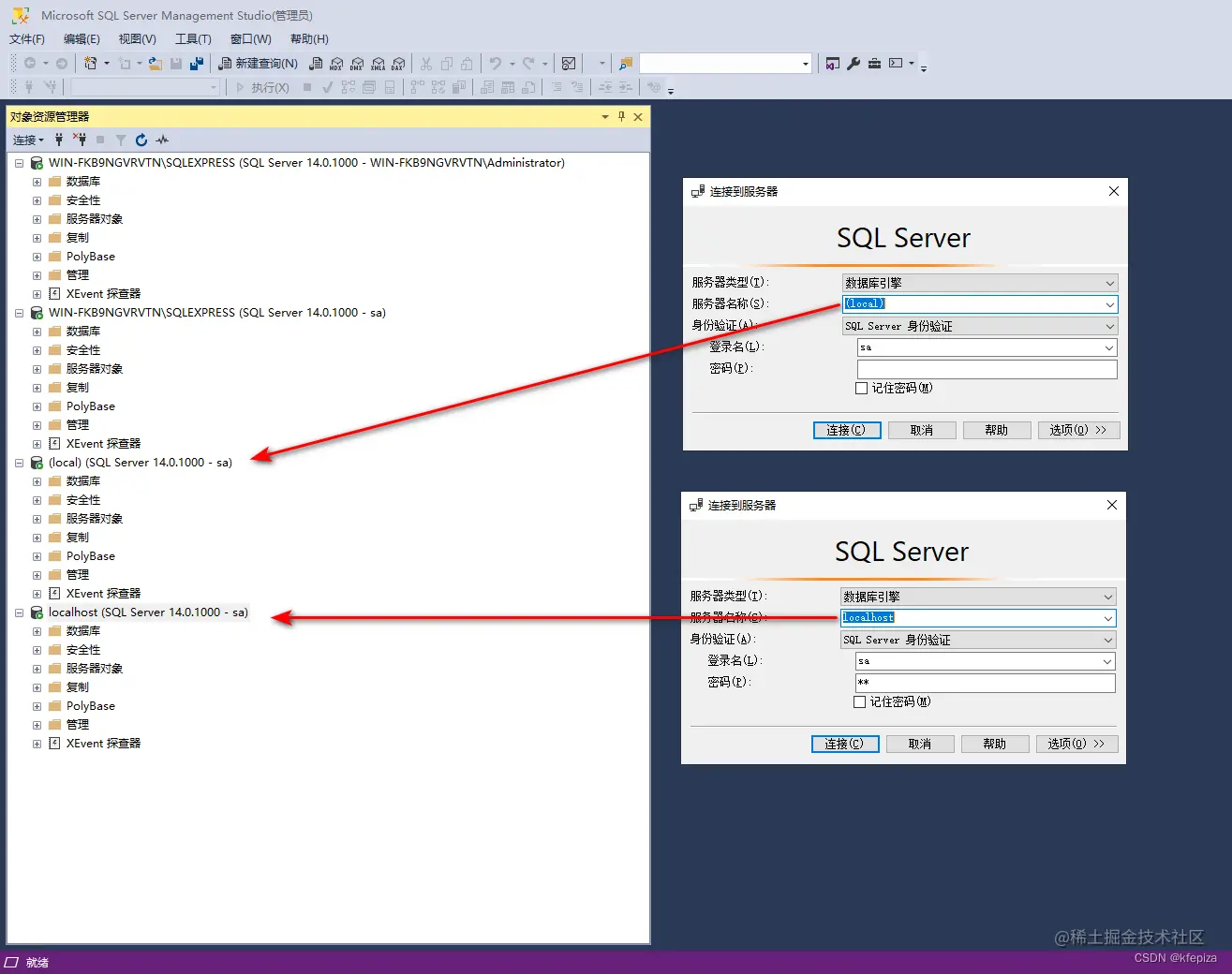Open the 帮助(H) menu
This screenshot has height=974, width=1232.
point(309,38)
